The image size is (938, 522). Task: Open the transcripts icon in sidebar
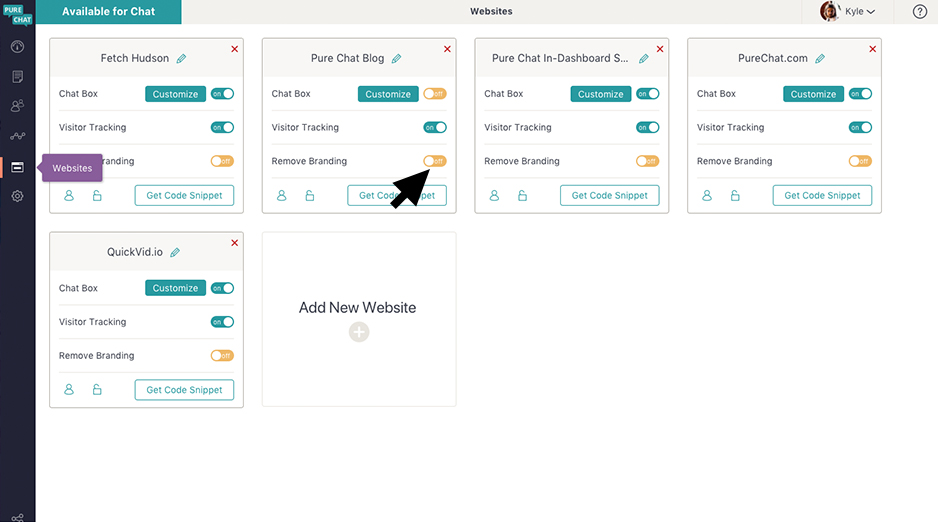[x=17, y=77]
